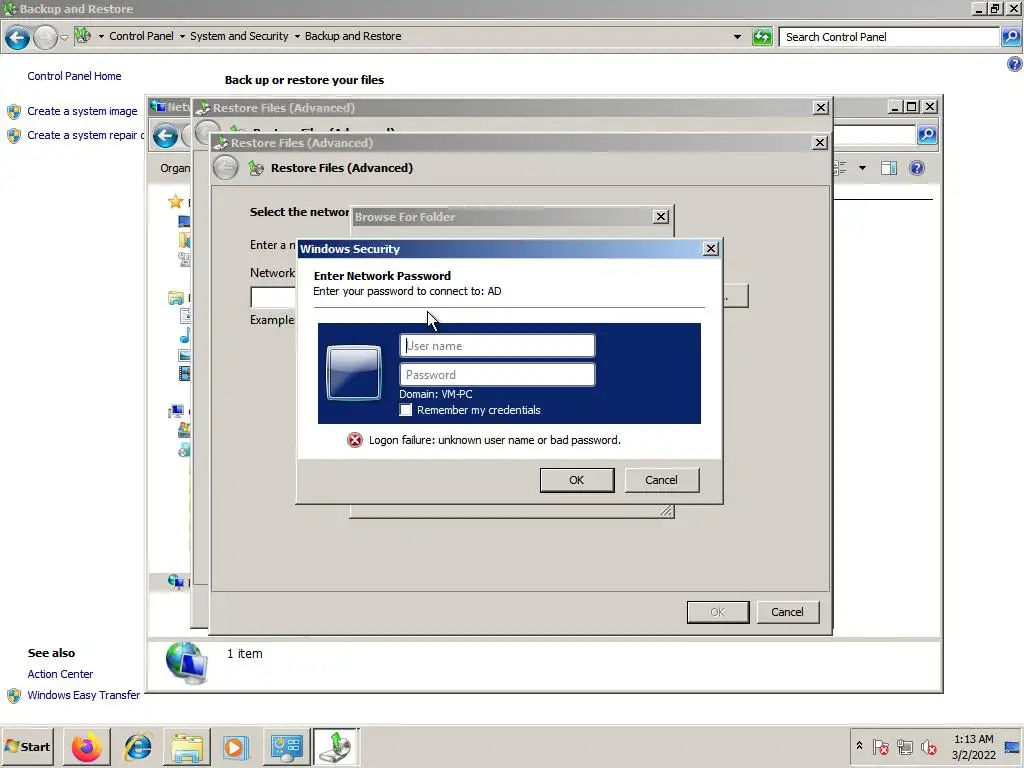Click Action Center flag in system tray
Viewport: 1024px width, 768px height.
[880, 746]
